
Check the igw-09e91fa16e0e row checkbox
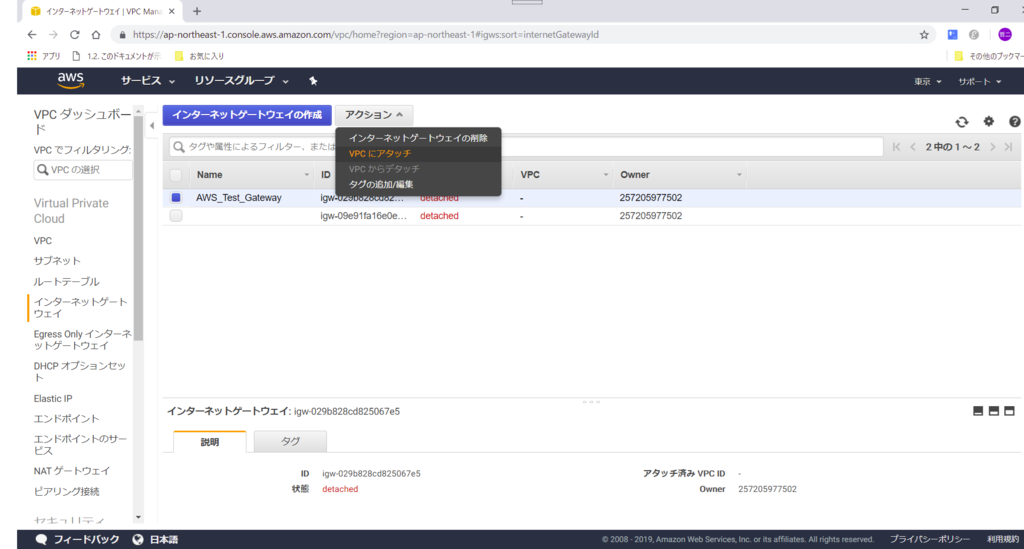[x=176, y=215]
